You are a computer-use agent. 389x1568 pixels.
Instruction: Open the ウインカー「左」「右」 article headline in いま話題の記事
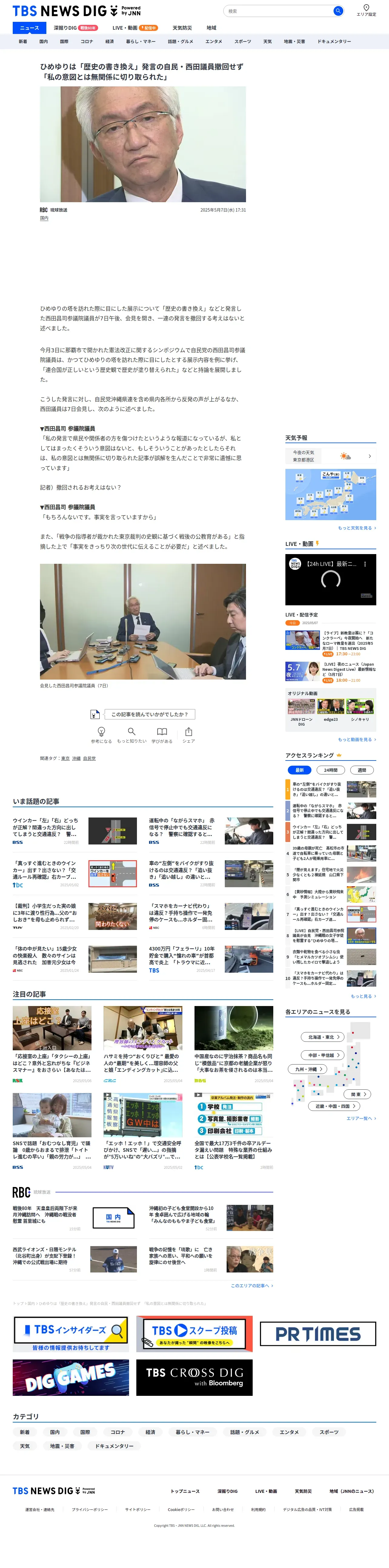tap(46, 827)
